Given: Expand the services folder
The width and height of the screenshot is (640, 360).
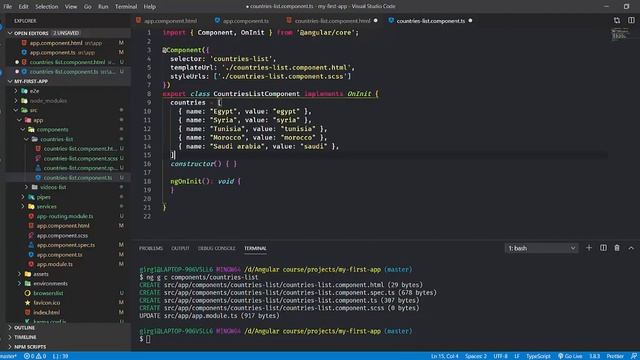Looking at the screenshot, I should 23,207.
